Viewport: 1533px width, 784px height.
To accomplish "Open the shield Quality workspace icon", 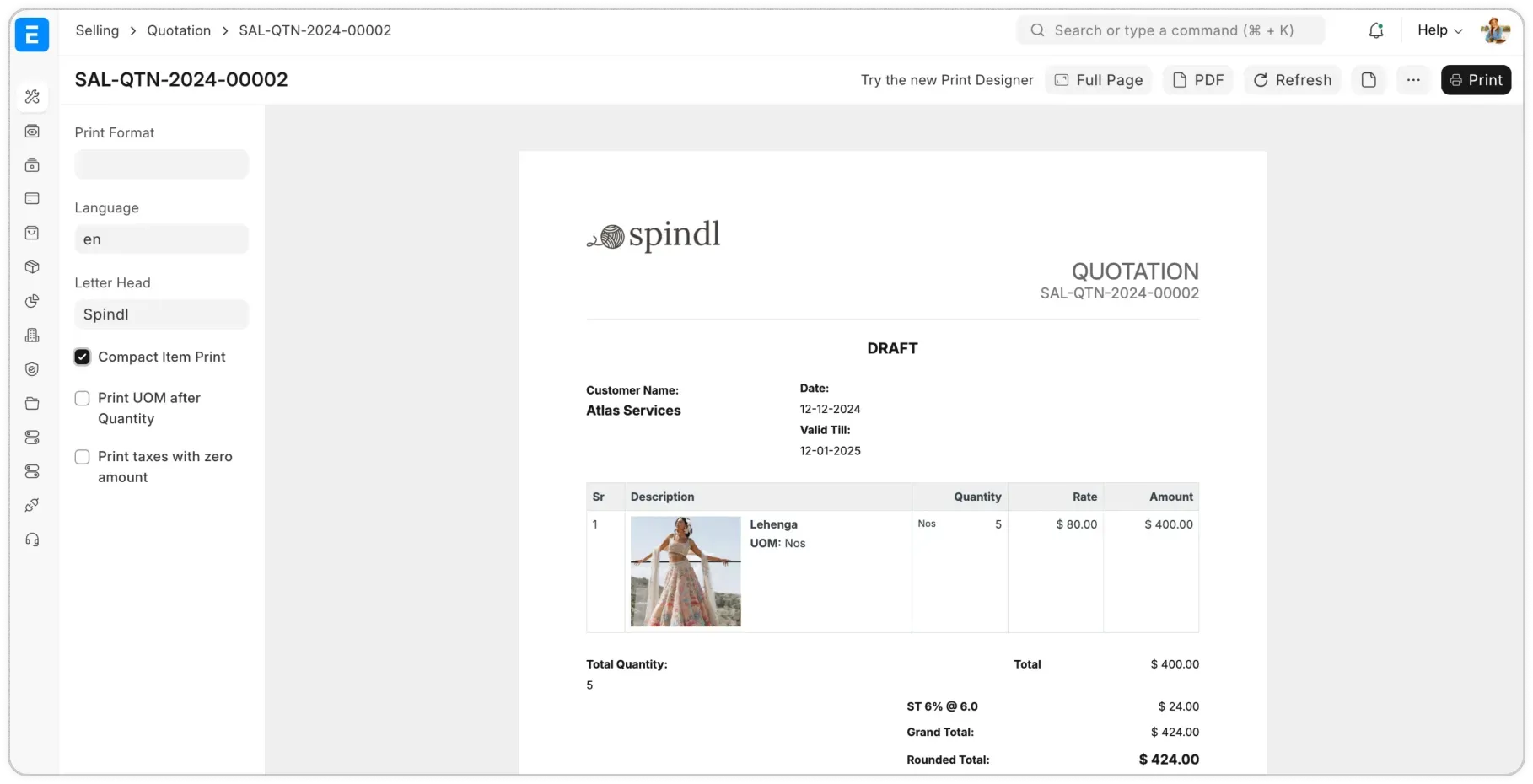I will 32,369.
